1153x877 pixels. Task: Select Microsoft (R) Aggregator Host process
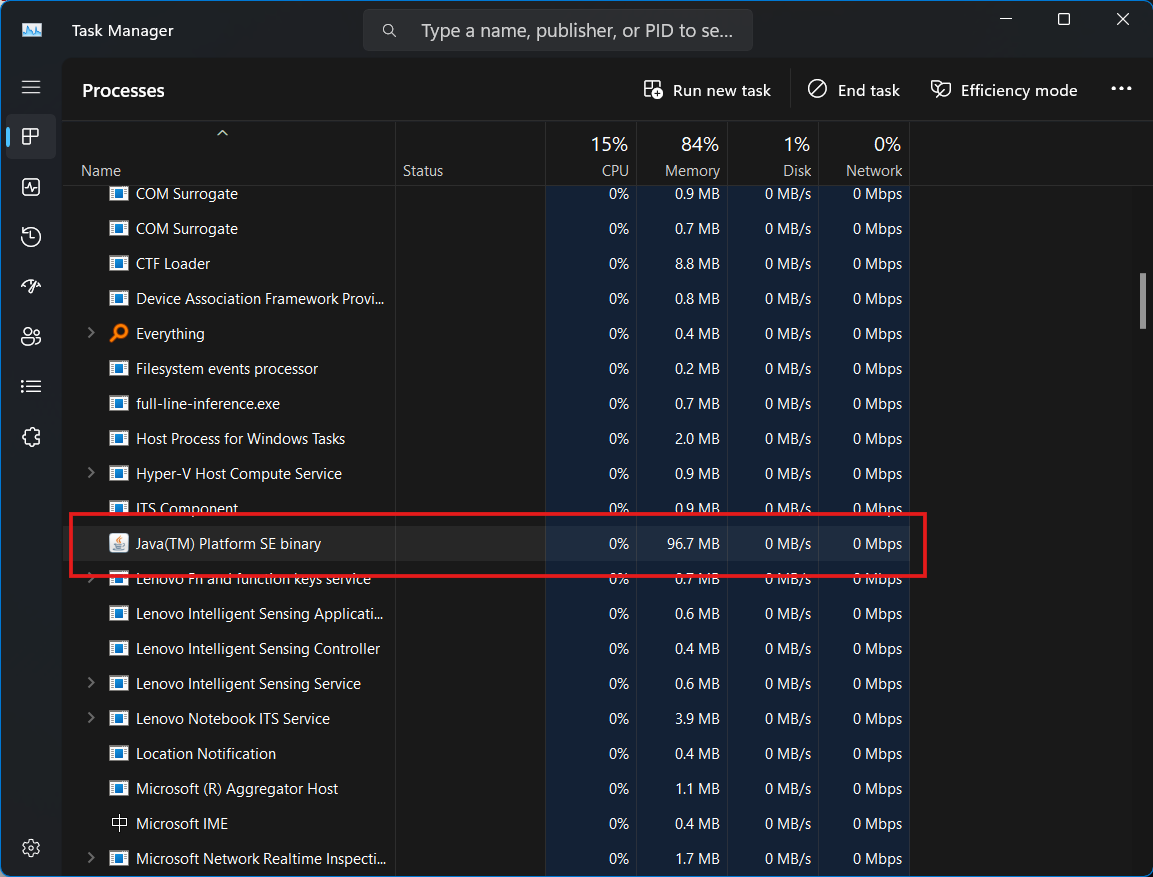(487, 788)
